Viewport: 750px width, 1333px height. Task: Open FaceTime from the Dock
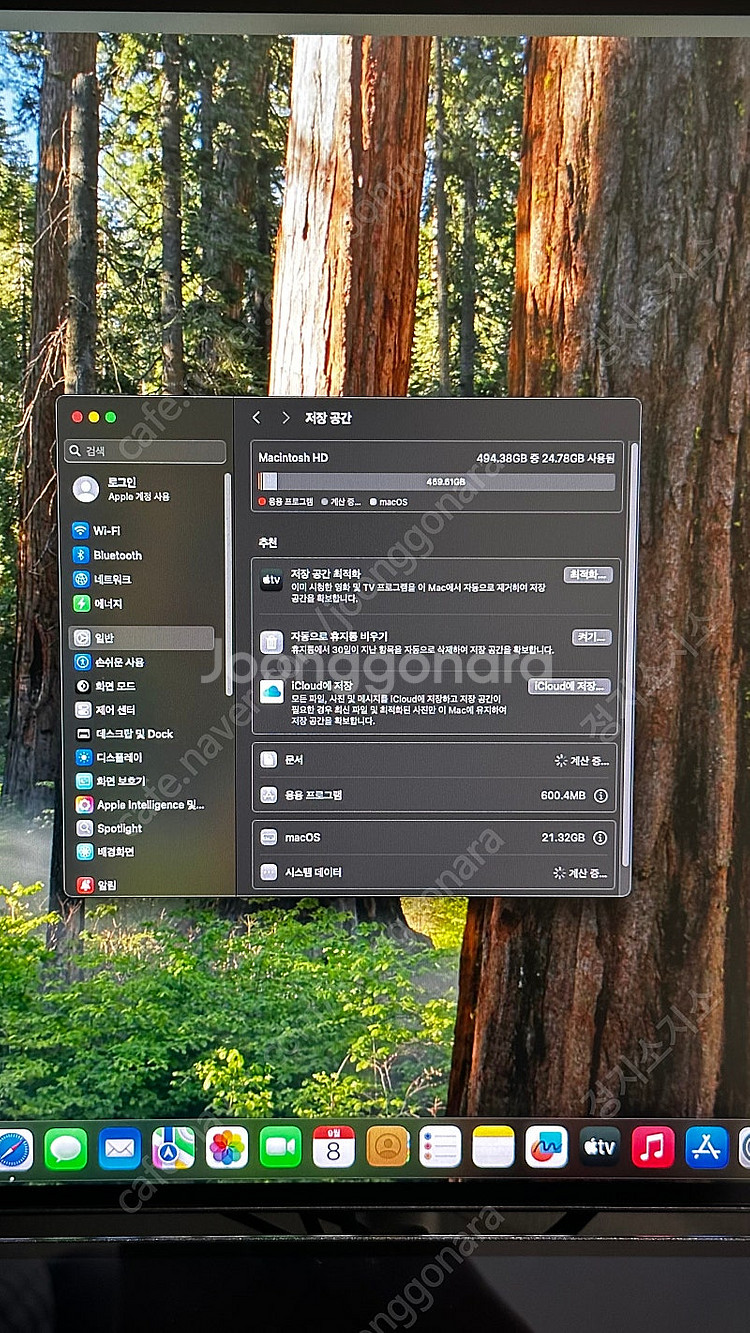pyautogui.click(x=280, y=1147)
